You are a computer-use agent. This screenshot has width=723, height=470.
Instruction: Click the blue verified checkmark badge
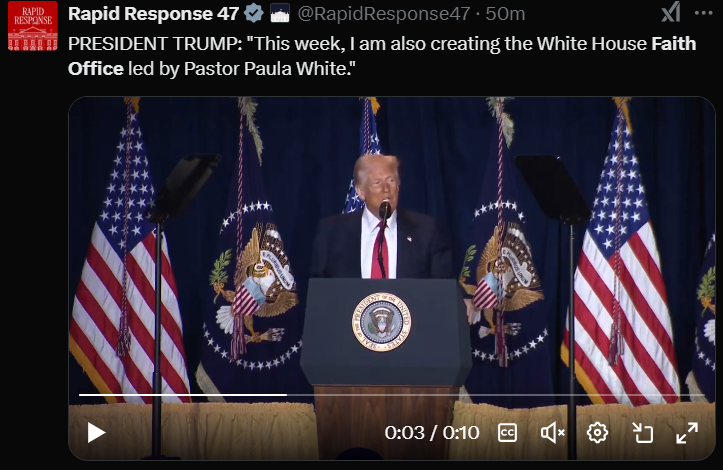coord(254,13)
